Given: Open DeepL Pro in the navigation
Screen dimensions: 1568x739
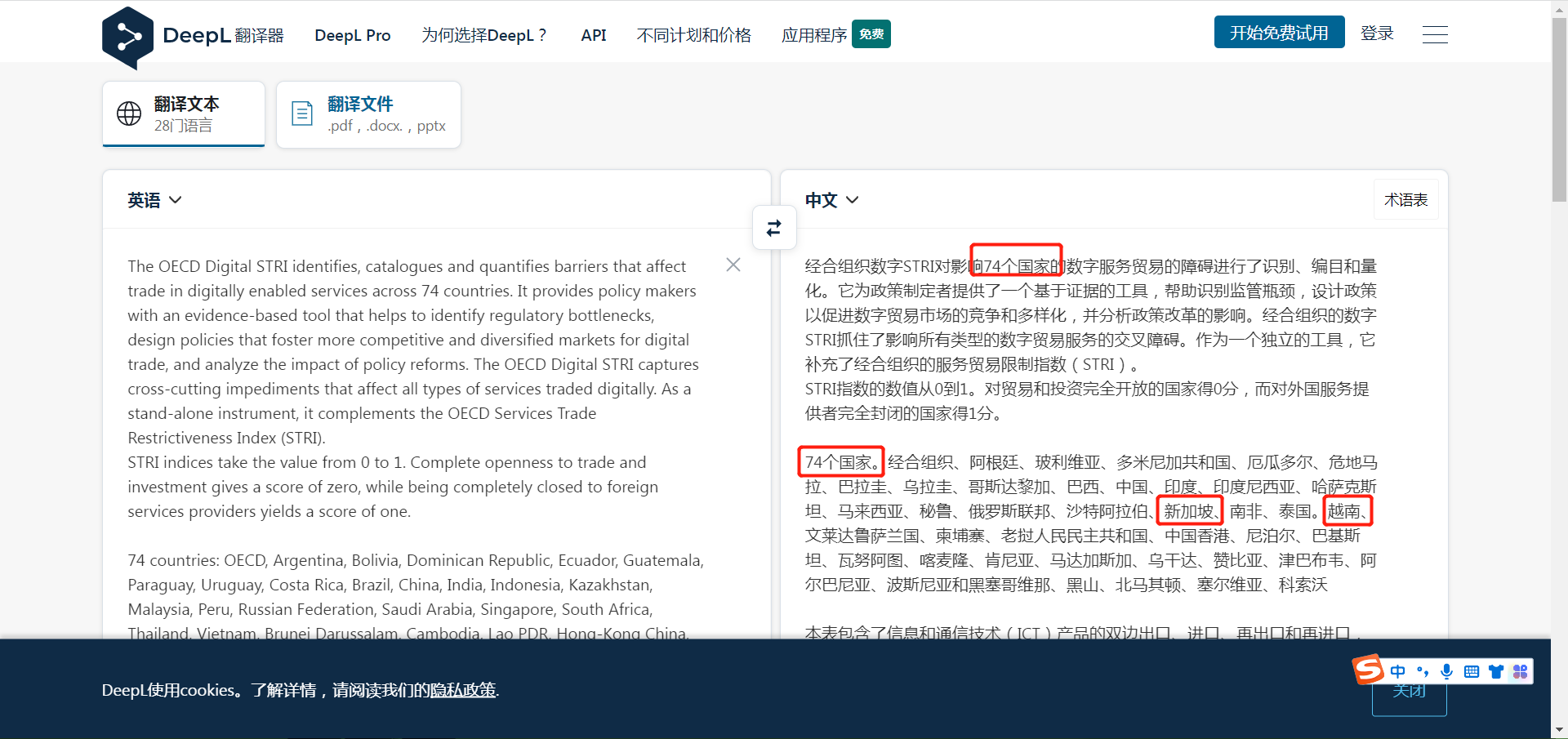Looking at the screenshot, I should click(353, 35).
